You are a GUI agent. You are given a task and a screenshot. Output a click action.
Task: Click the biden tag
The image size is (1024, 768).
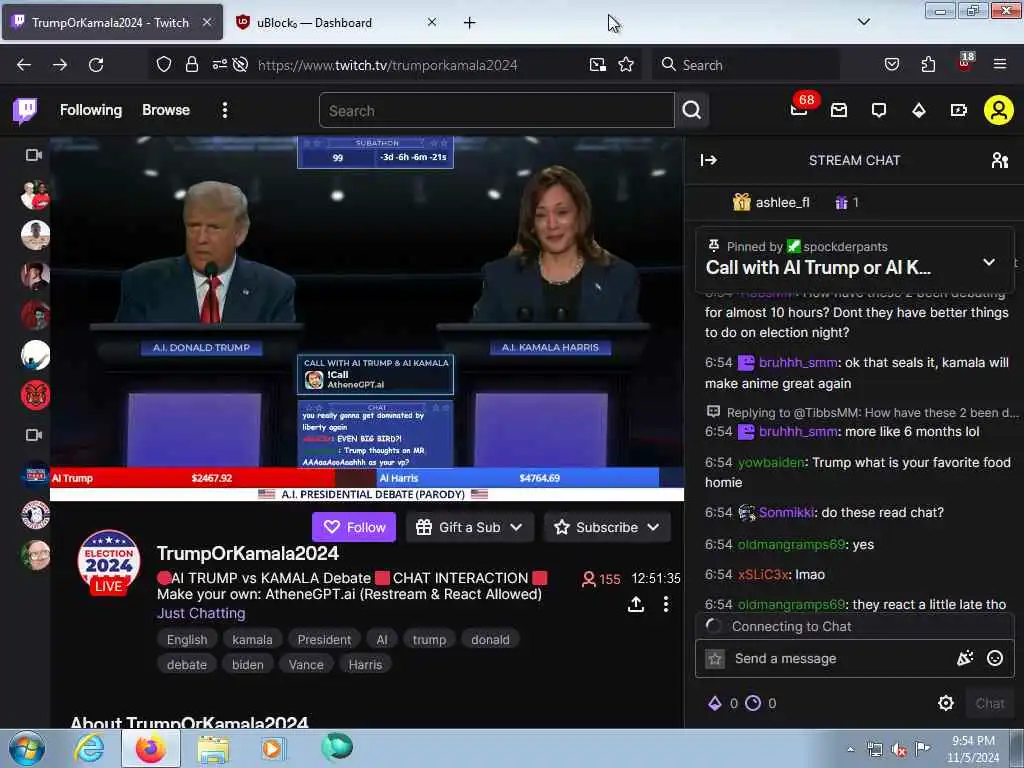pyautogui.click(x=248, y=664)
